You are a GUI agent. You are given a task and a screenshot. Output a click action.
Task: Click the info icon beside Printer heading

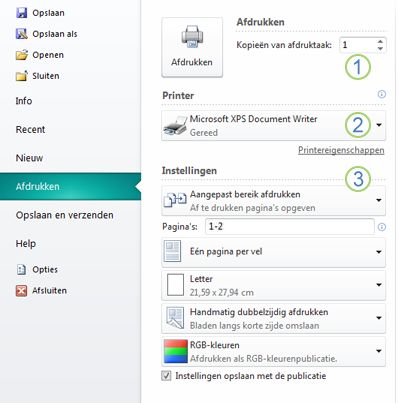[x=382, y=94]
